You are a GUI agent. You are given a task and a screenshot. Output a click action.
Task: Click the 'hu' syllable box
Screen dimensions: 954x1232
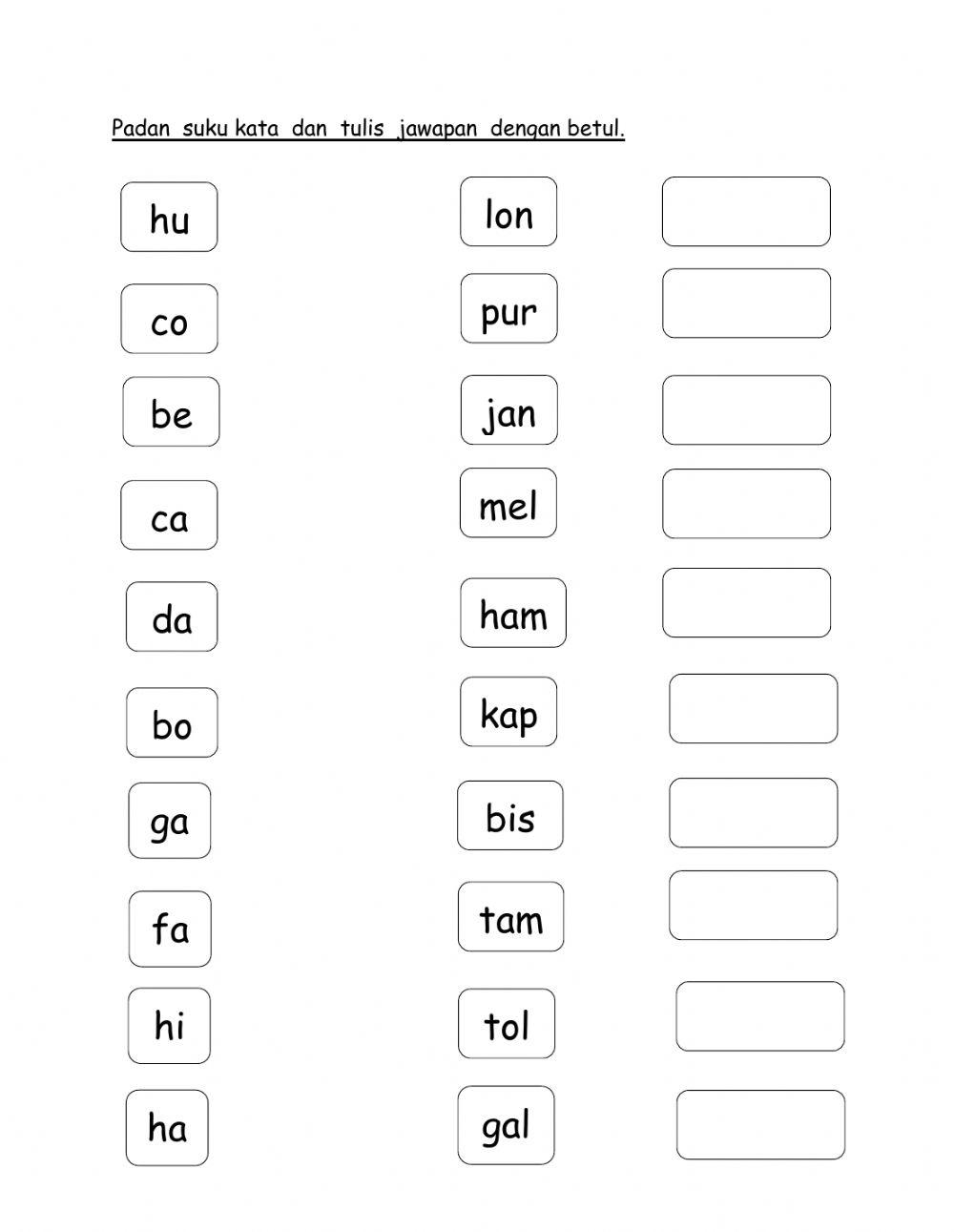169,218
